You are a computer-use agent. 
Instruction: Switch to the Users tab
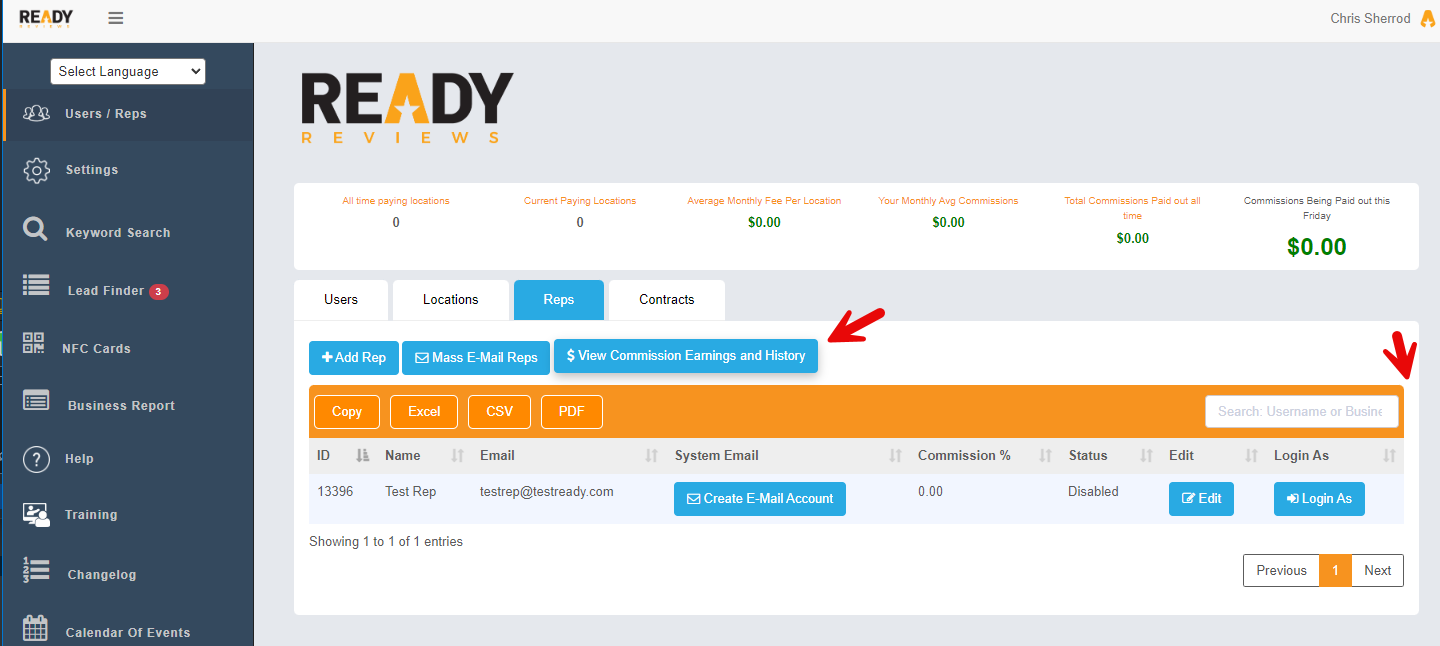(341, 300)
